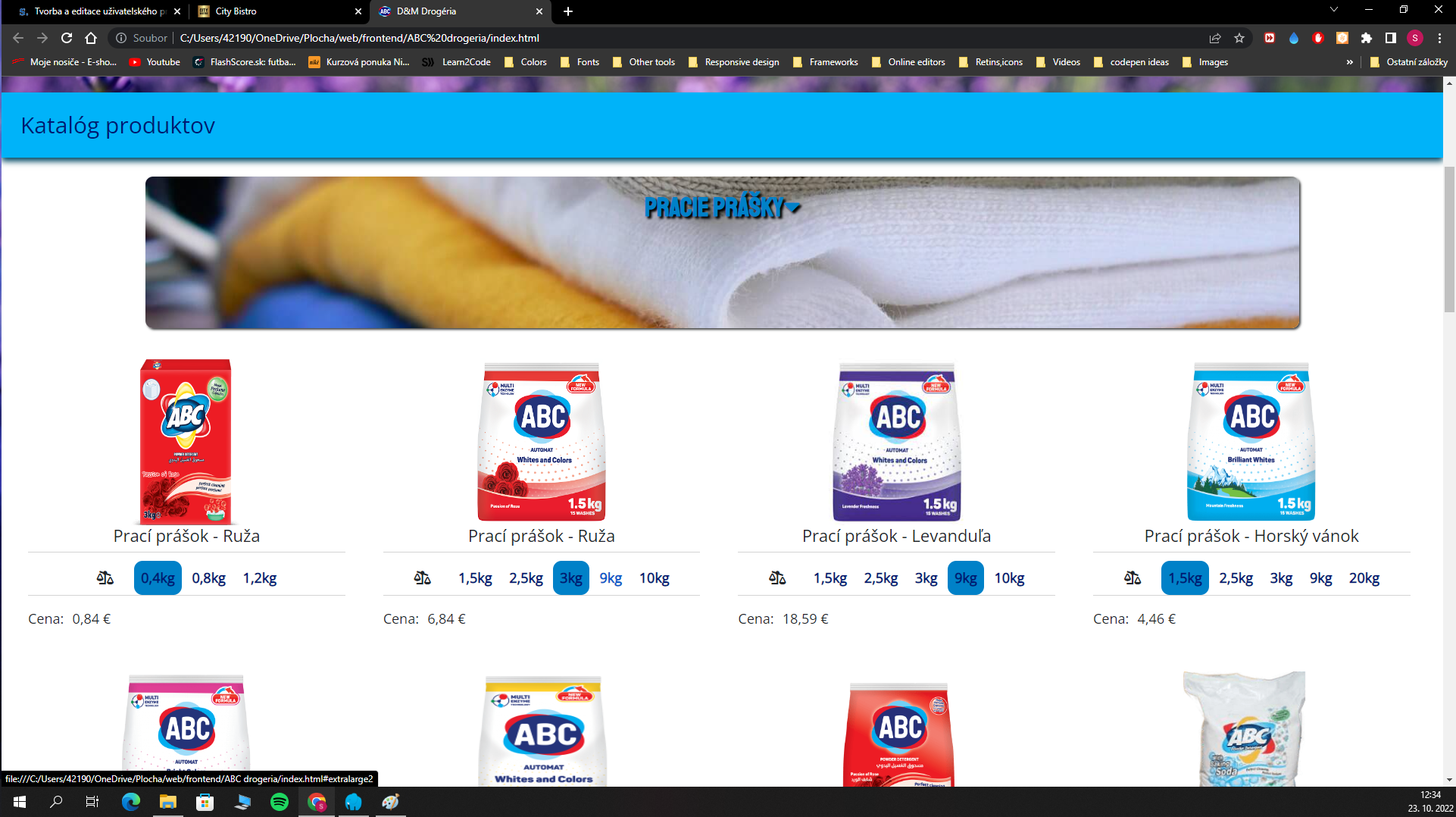Select 1,2kg weight for first Ruža product
1456x817 pixels.
pyautogui.click(x=260, y=578)
